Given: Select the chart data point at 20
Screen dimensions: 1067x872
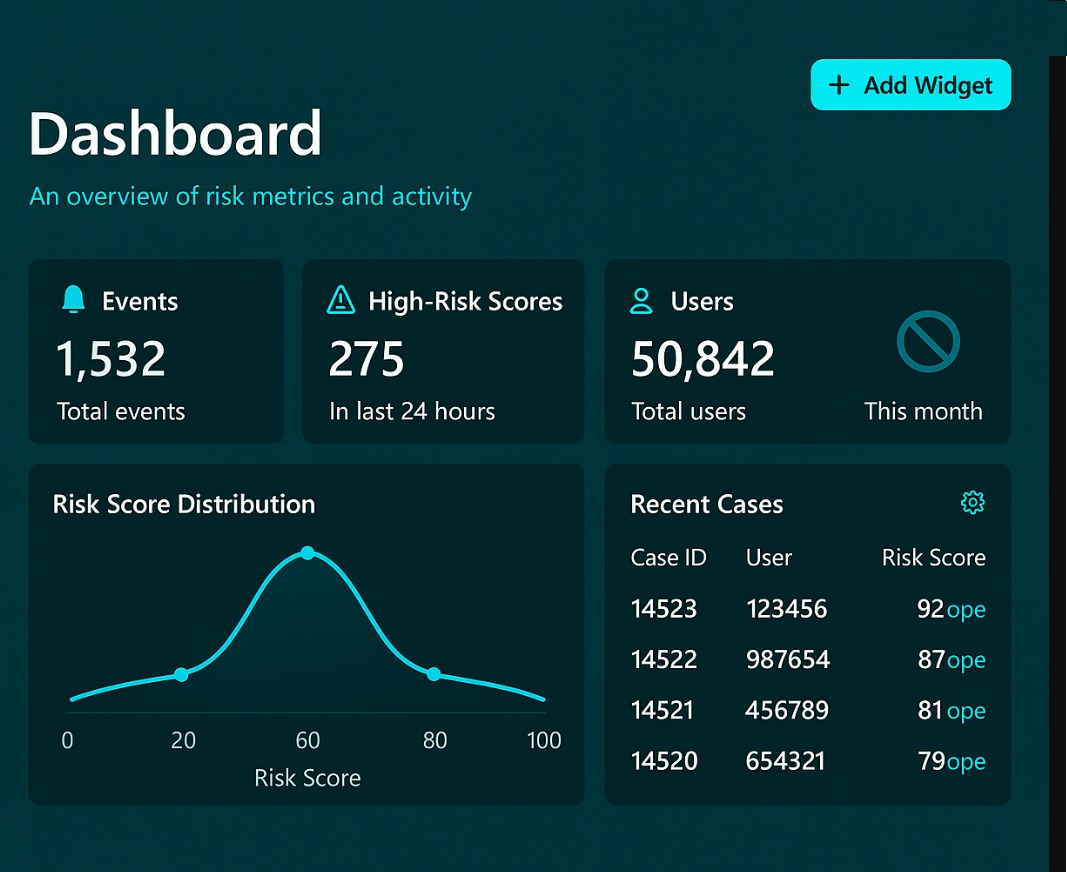Looking at the screenshot, I should [181, 675].
